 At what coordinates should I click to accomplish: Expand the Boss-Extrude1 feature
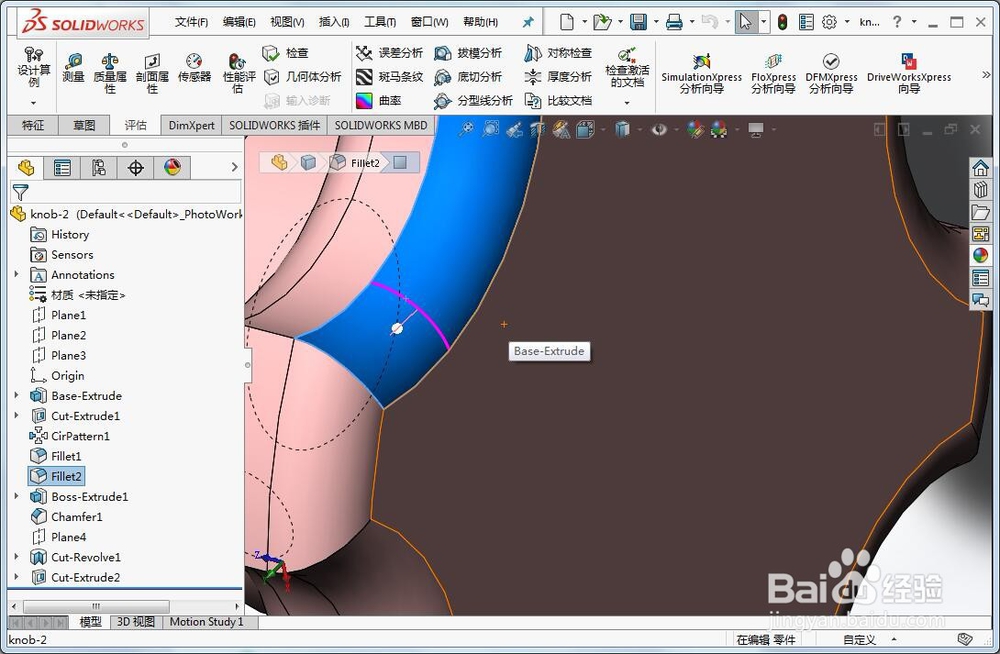pyautogui.click(x=16, y=496)
